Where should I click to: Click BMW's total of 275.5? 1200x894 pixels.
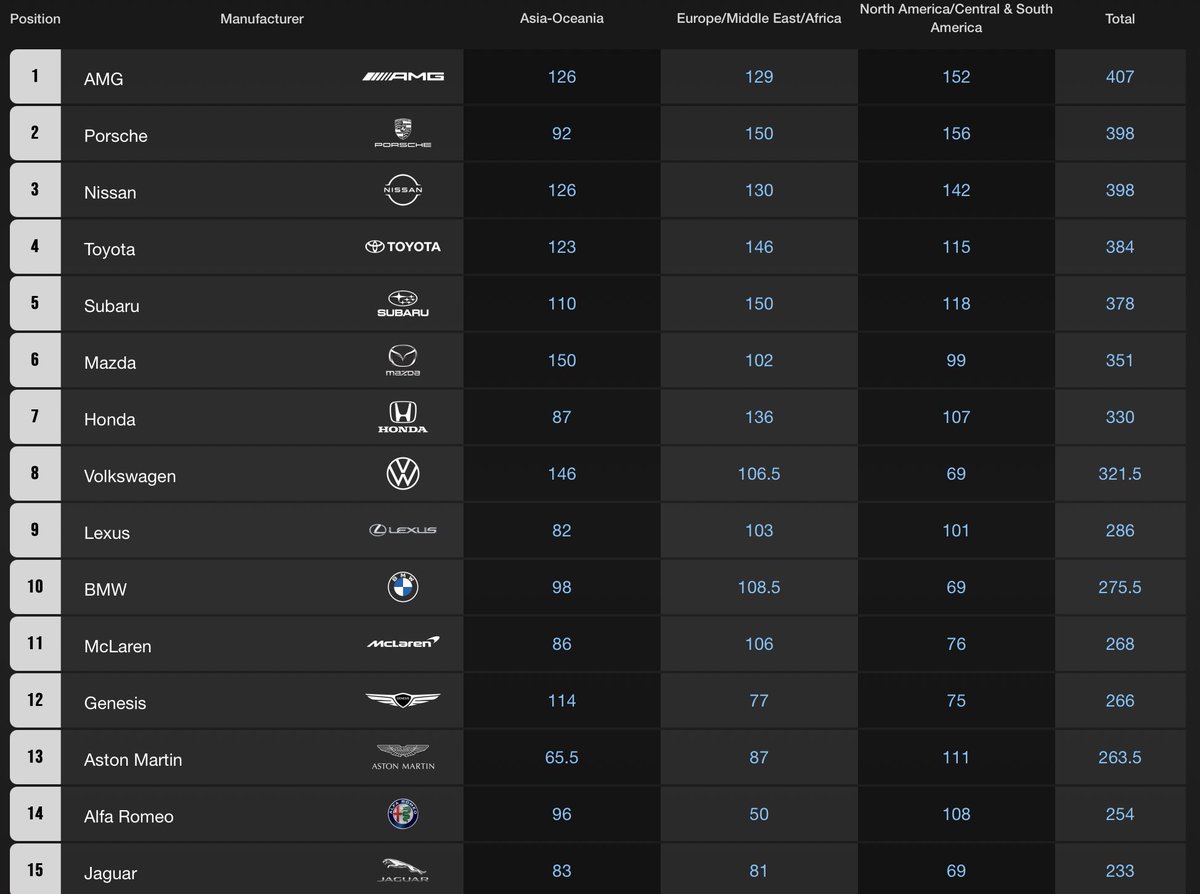[1120, 587]
